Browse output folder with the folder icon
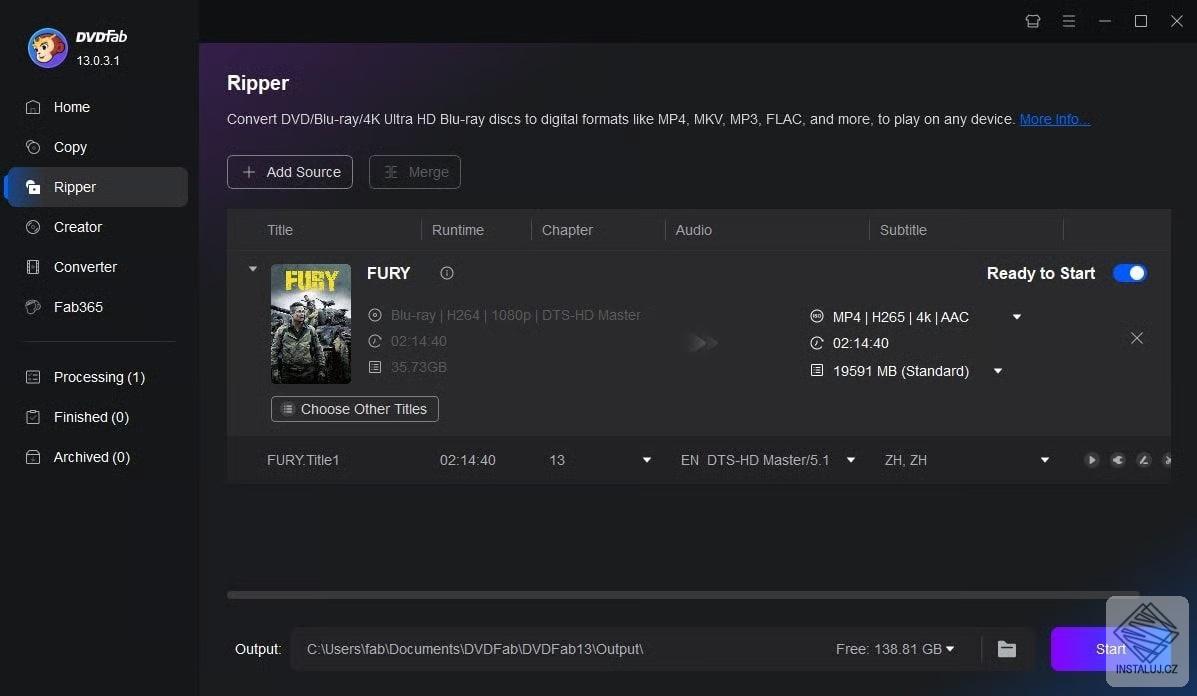The width and height of the screenshot is (1197, 696). click(x=1007, y=649)
